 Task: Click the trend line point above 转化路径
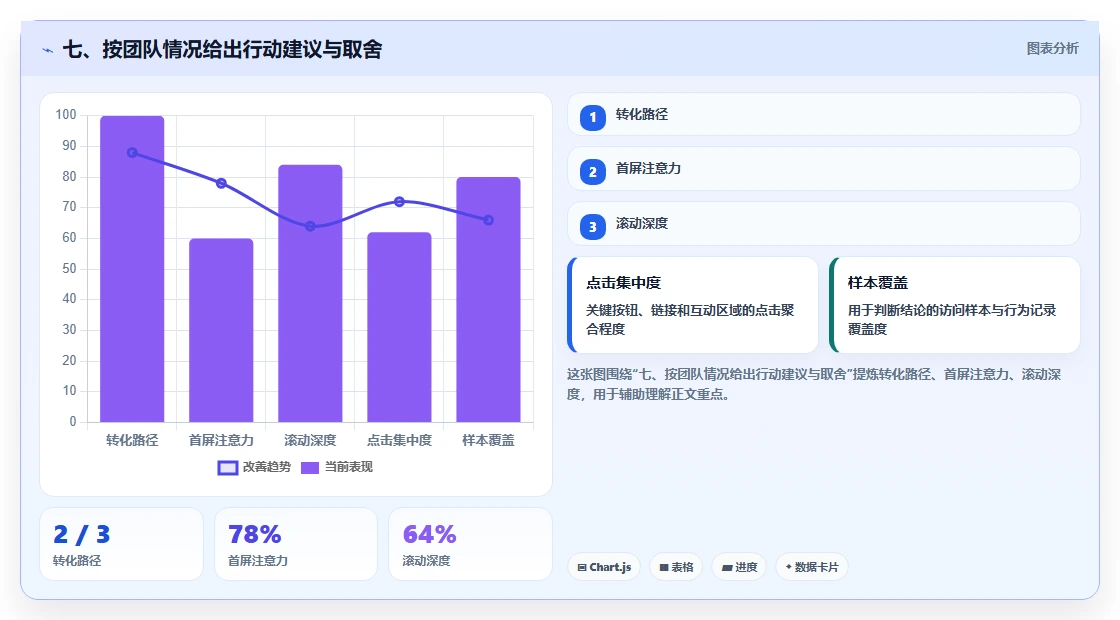click(132, 153)
